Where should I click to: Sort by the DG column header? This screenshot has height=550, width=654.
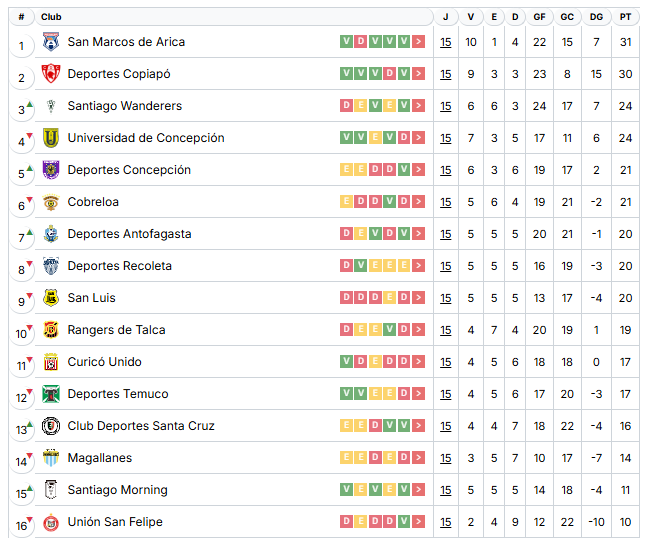596,17
